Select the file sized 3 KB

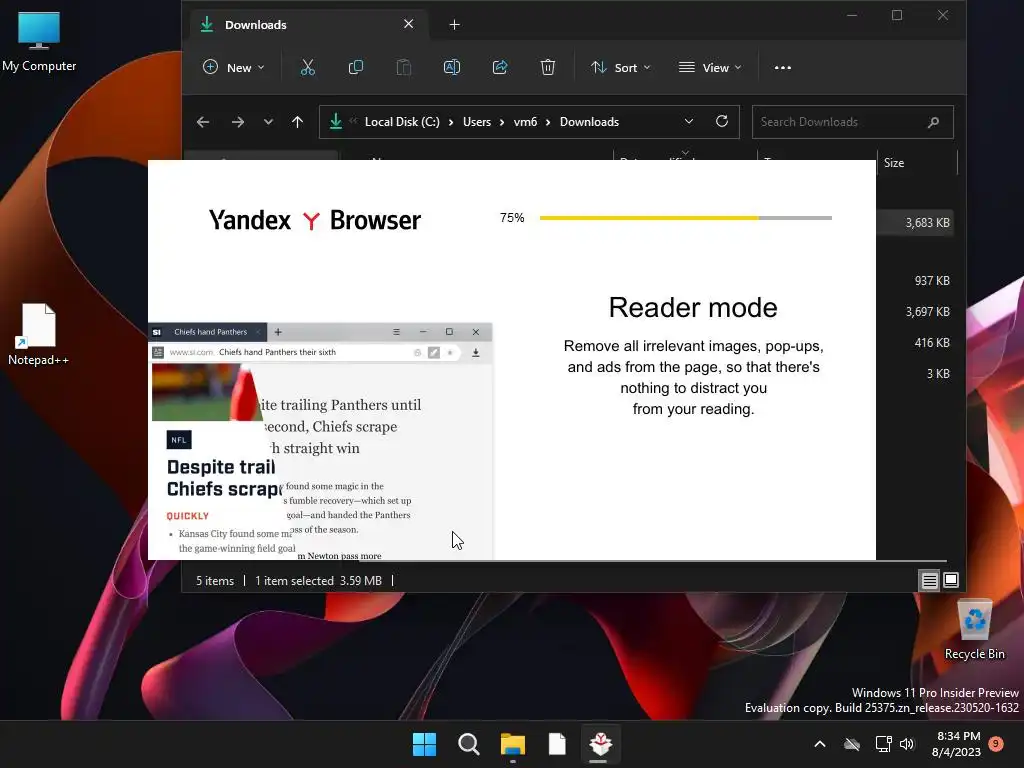pos(938,374)
